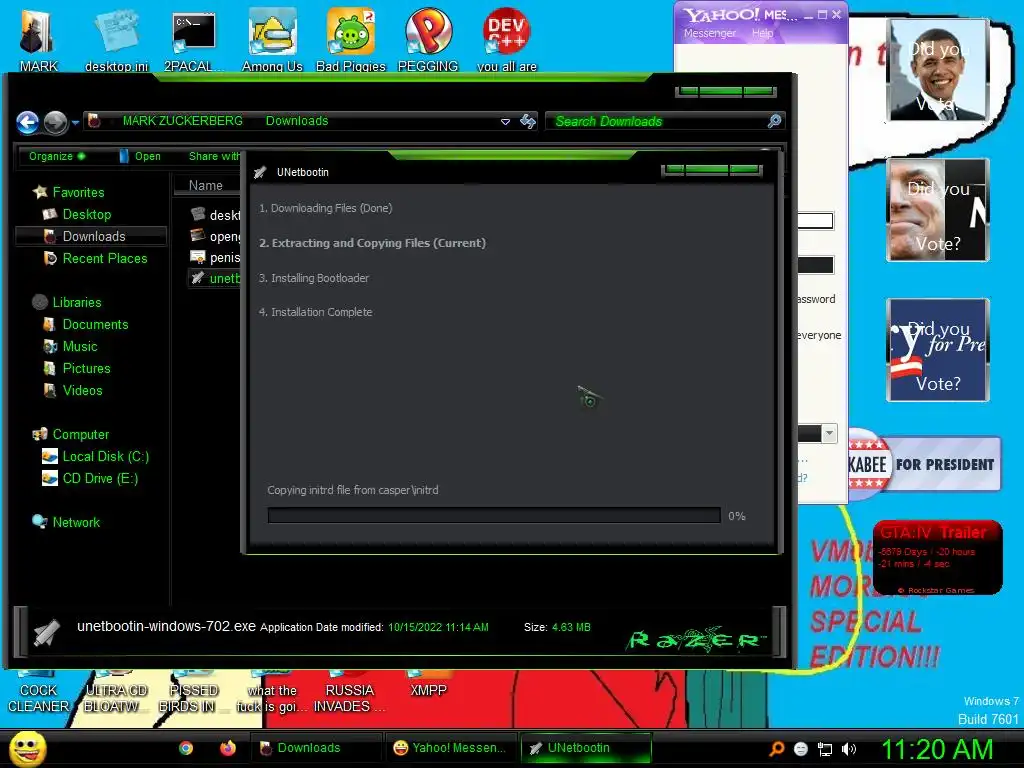Screen dimensions: 1024x768
Task: Click the GTA:IV Trailer countdown gadget
Action: 937,557
